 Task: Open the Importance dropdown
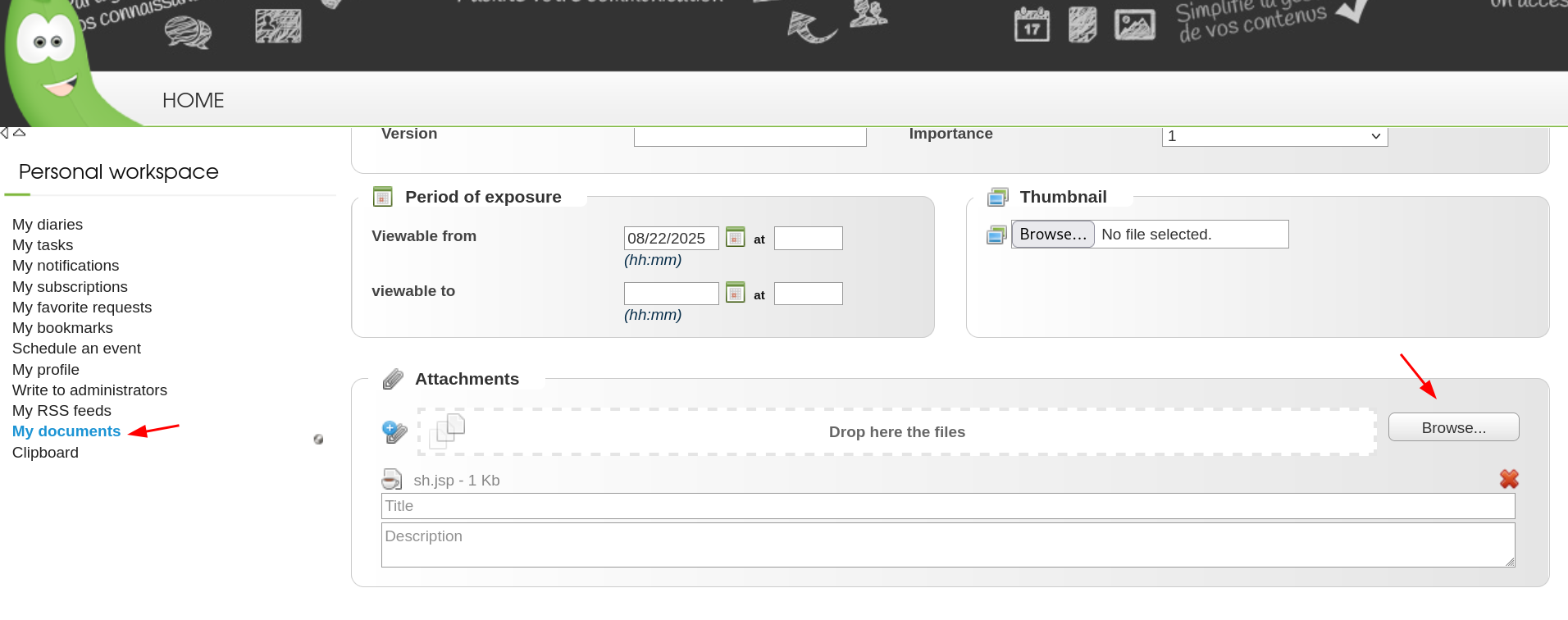coord(1274,136)
